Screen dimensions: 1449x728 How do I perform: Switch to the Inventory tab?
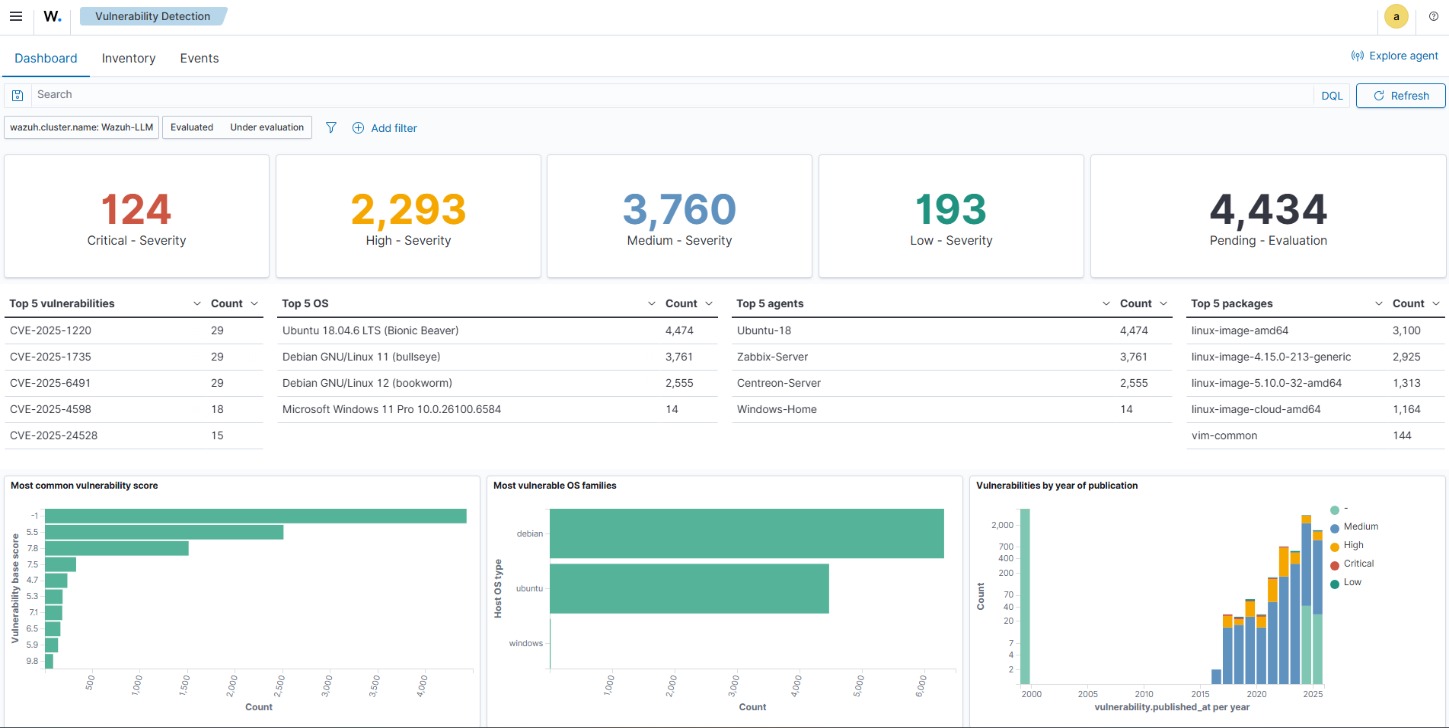coord(129,58)
